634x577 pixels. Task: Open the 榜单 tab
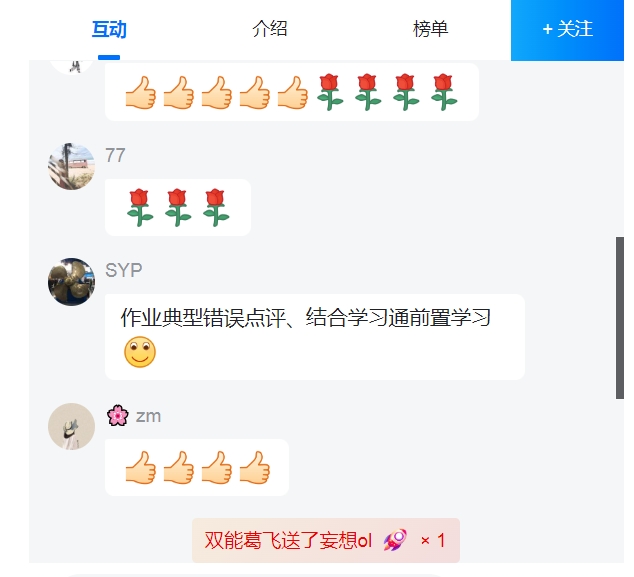pyautogui.click(x=431, y=29)
